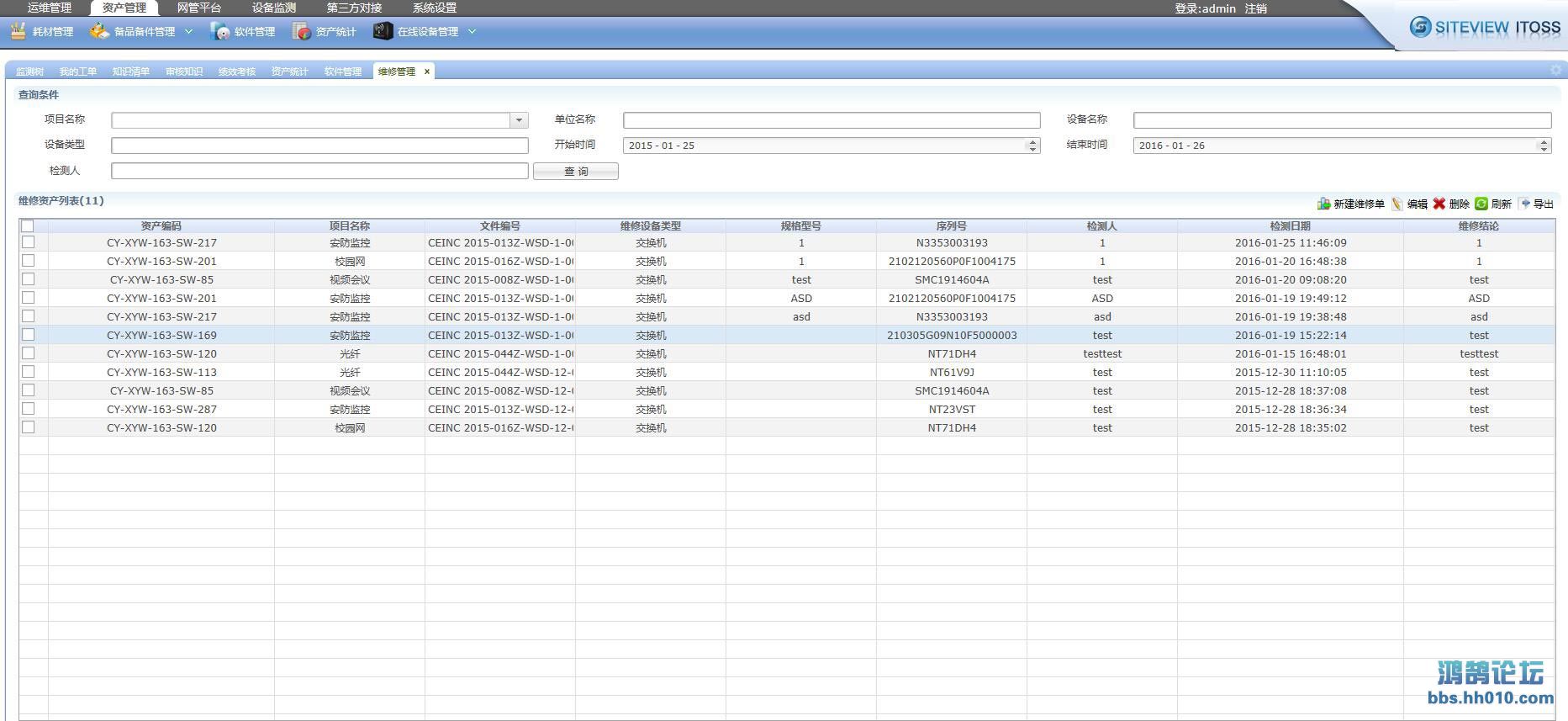Click the 查询 search button
The width and height of the screenshot is (1568, 721).
(x=576, y=172)
